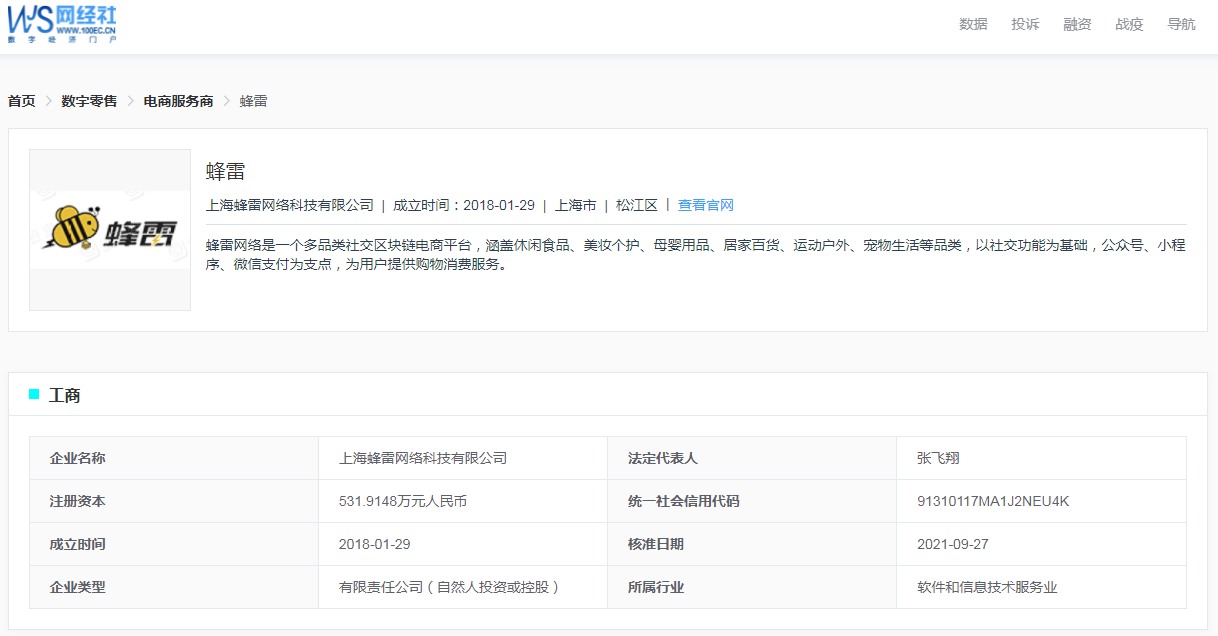Screen dimensions: 1218x636
Task: Open the 电商服务商 breadcrumb link
Action: 178,101
